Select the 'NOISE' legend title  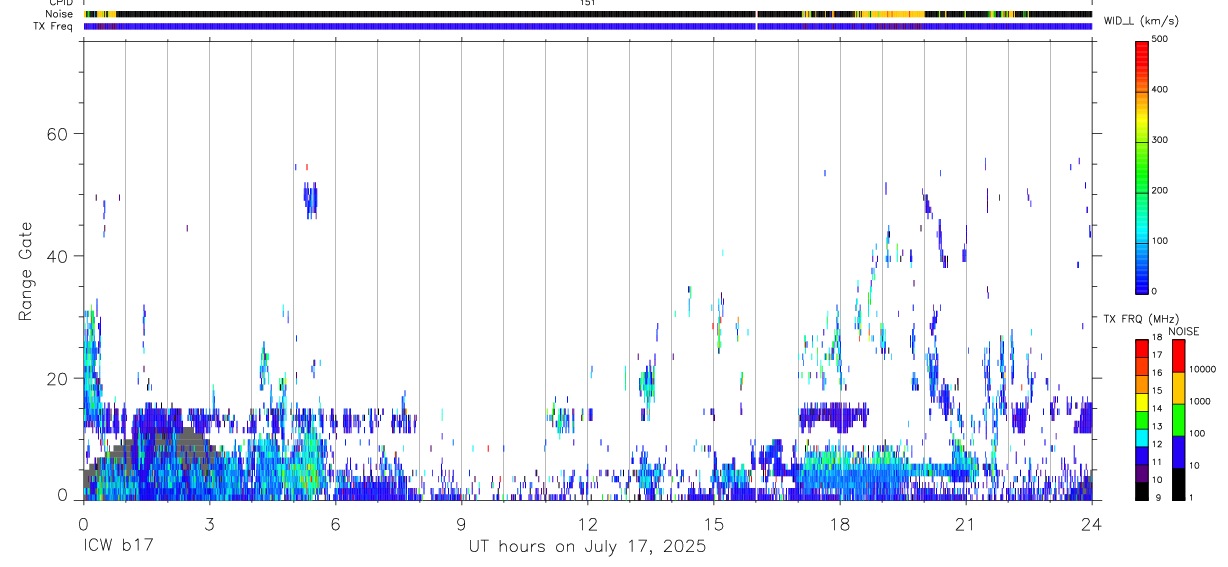pyautogui.click(x=1183, y=331)
